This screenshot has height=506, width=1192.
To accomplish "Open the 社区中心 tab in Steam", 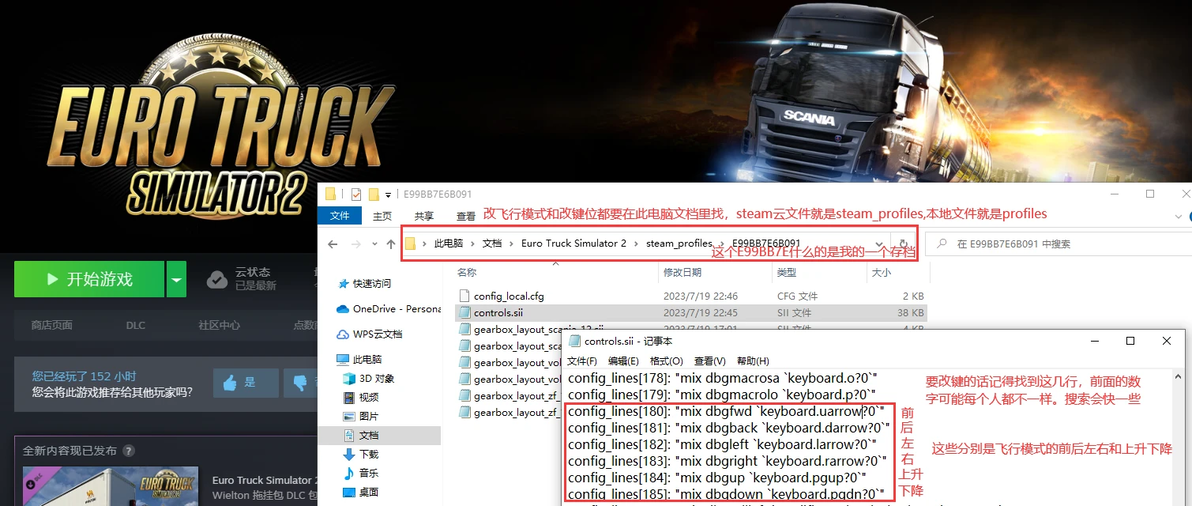I will pos(220,325).
